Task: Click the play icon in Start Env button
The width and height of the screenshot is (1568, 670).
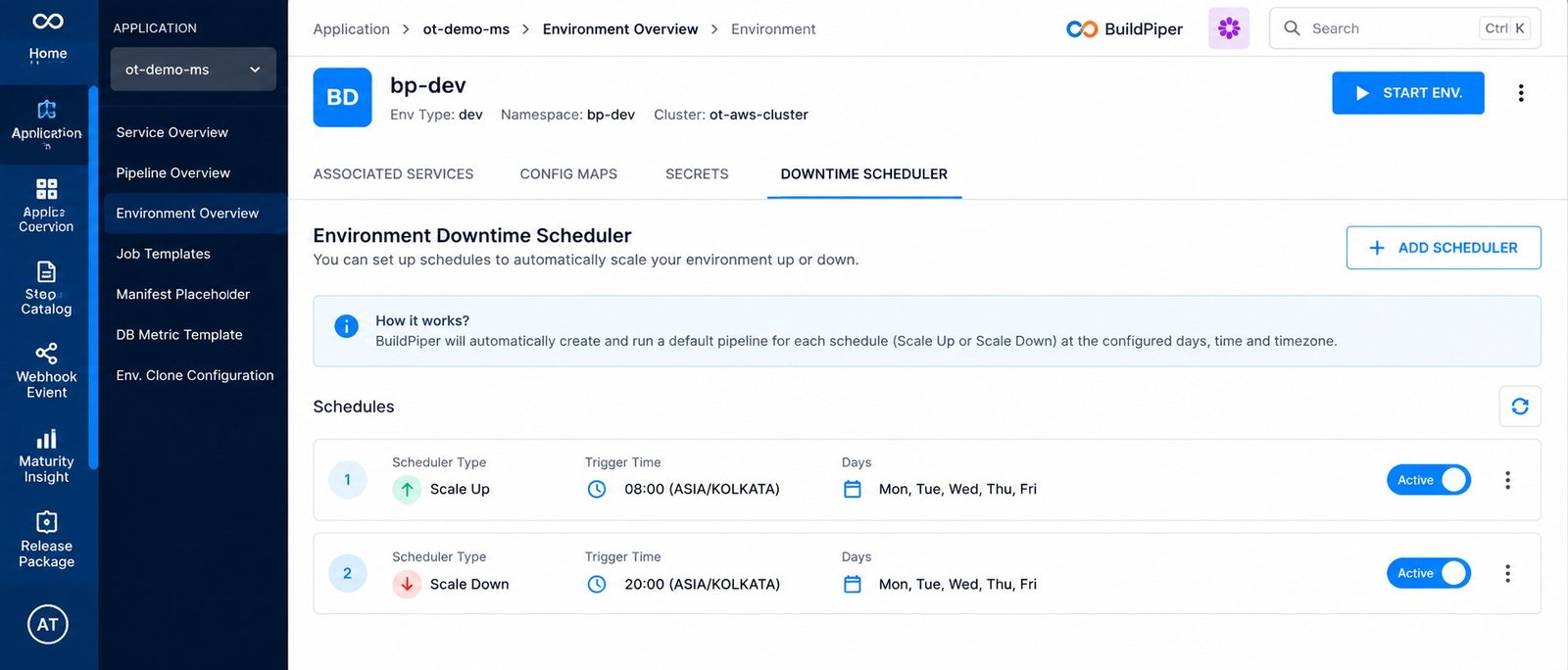Action: click(1362, 93)
